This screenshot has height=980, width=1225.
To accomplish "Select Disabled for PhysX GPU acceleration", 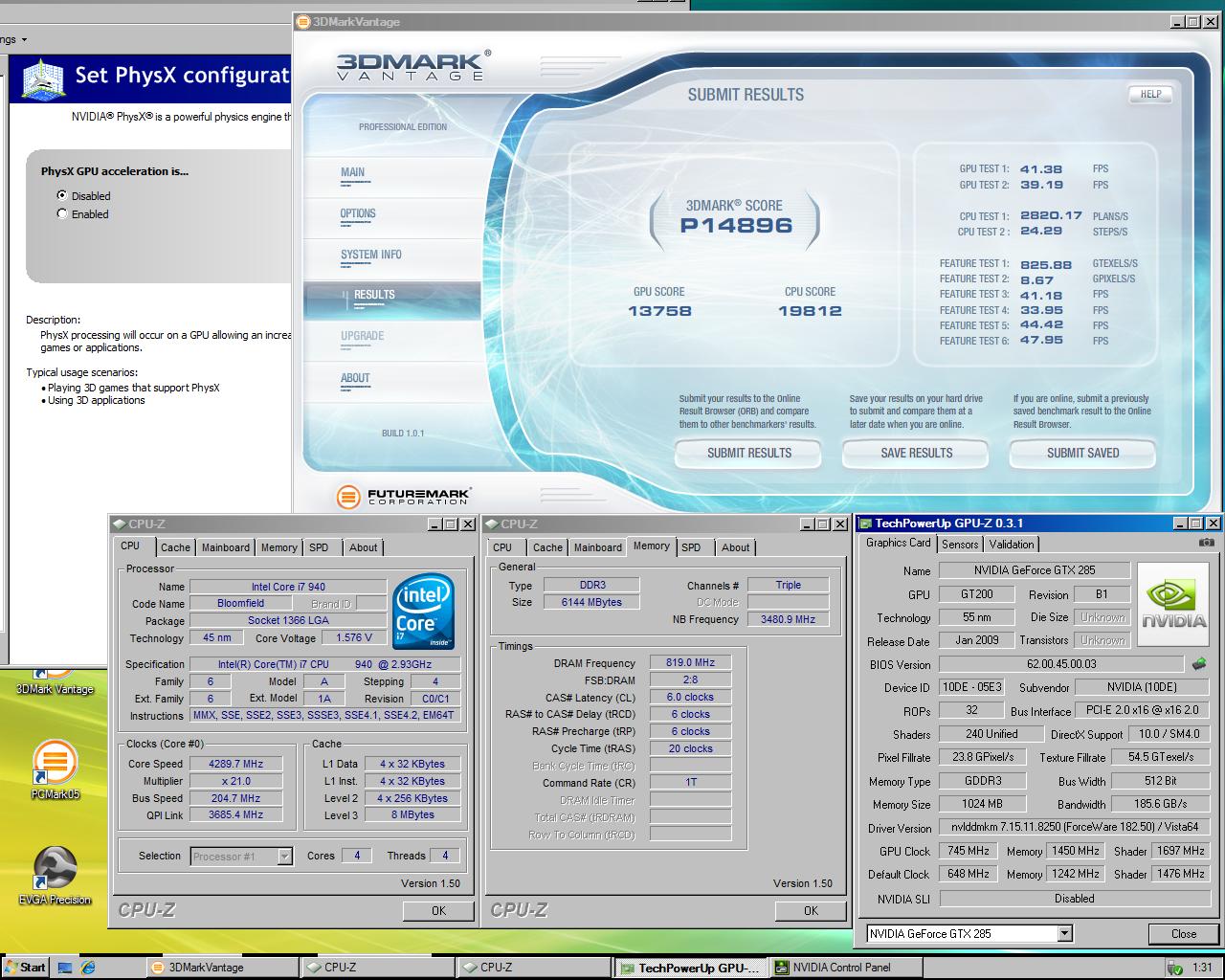I will (62, 195).
